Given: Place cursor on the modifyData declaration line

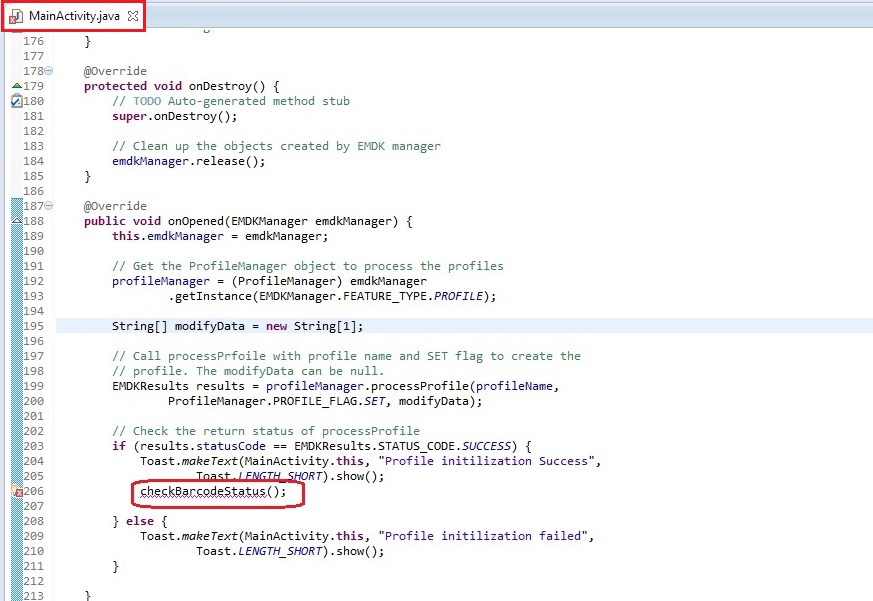Looking at the screenshot, I should 238,326.
